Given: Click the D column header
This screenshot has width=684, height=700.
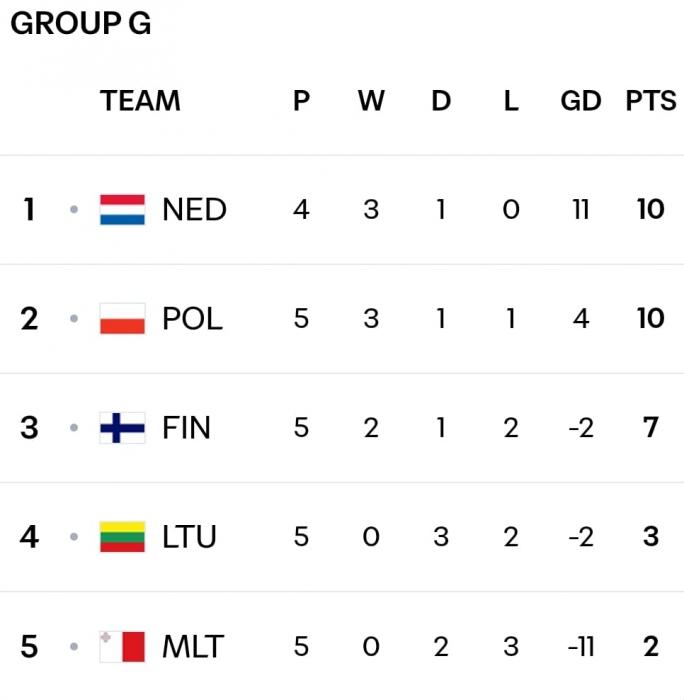Looking at the screenshot, I should (441, 101).
